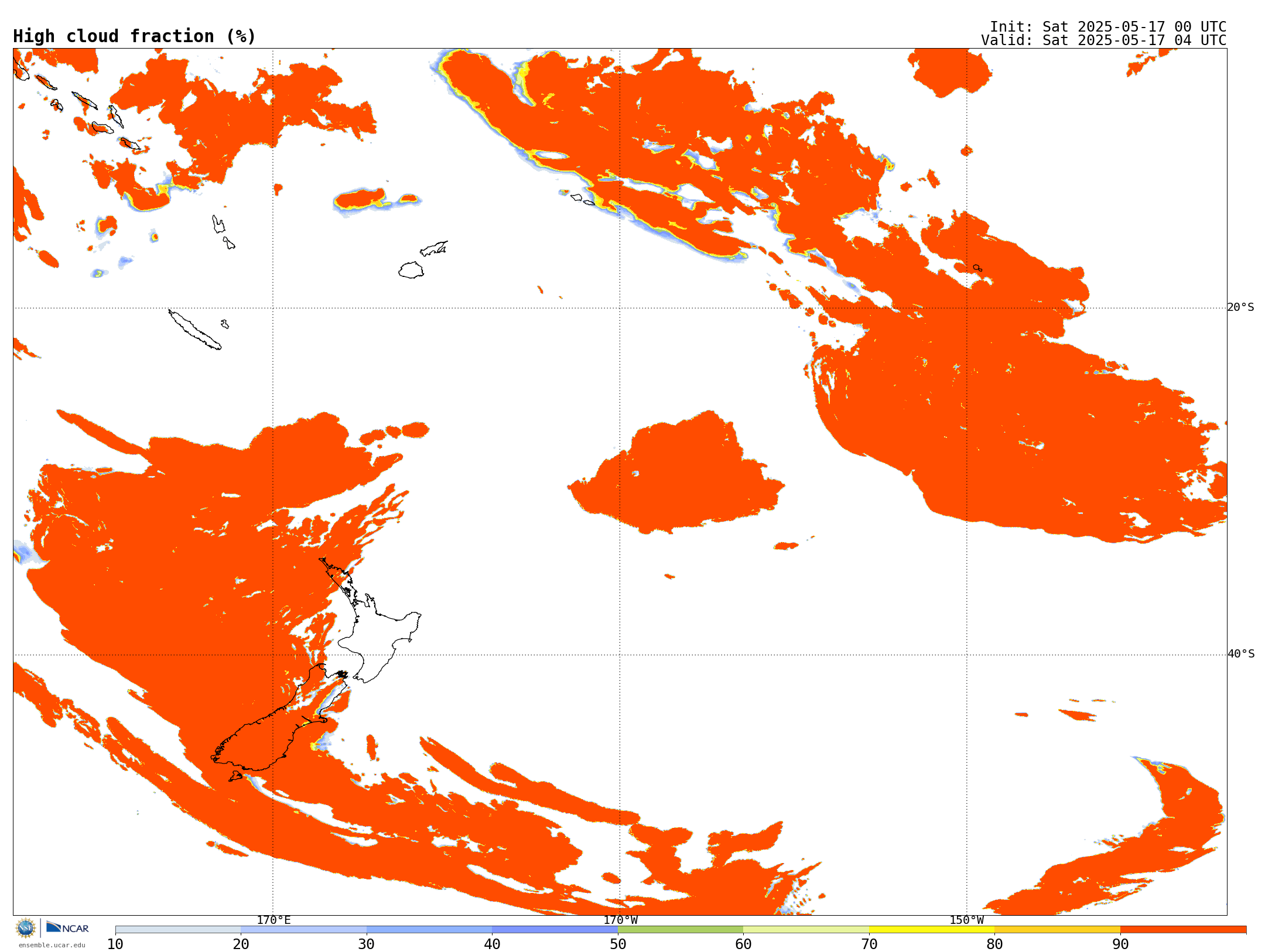Click the 60-70 pale yellow-green colorbar segment
The height and width of the screenshot is (952, 1265).
[x=806, y=930]
